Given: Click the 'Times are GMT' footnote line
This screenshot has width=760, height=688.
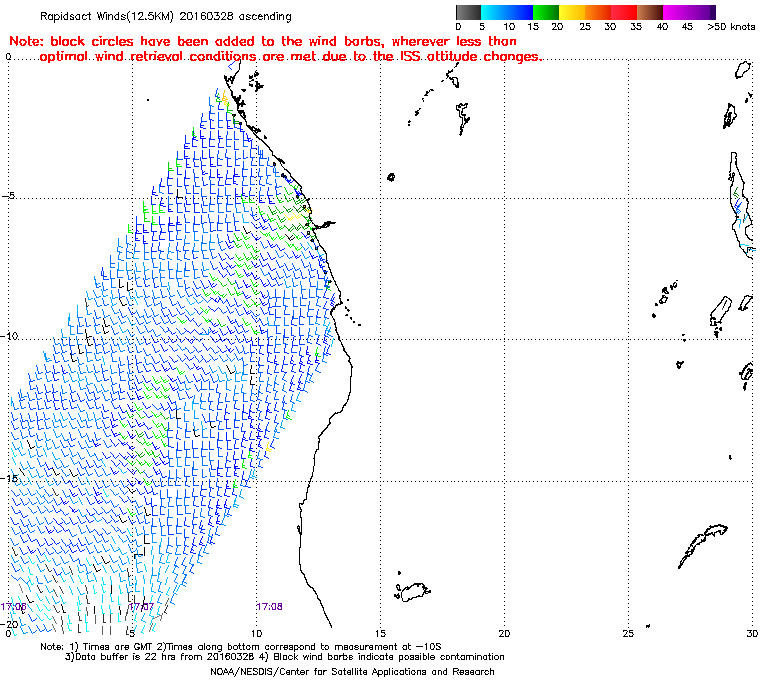Looking at the screenshot, I should pos(240,647).
